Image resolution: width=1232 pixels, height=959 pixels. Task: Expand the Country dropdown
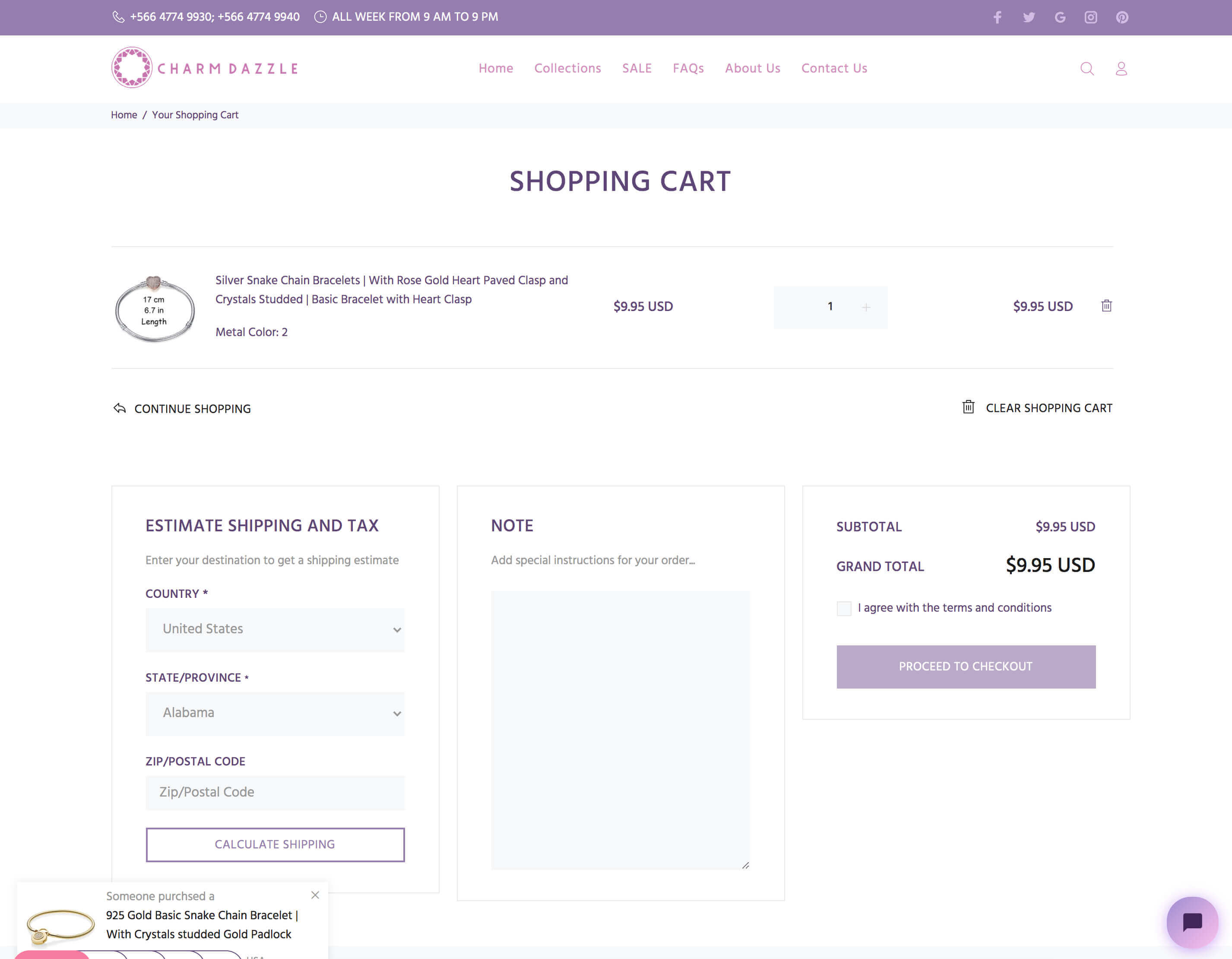pos(275,629)
